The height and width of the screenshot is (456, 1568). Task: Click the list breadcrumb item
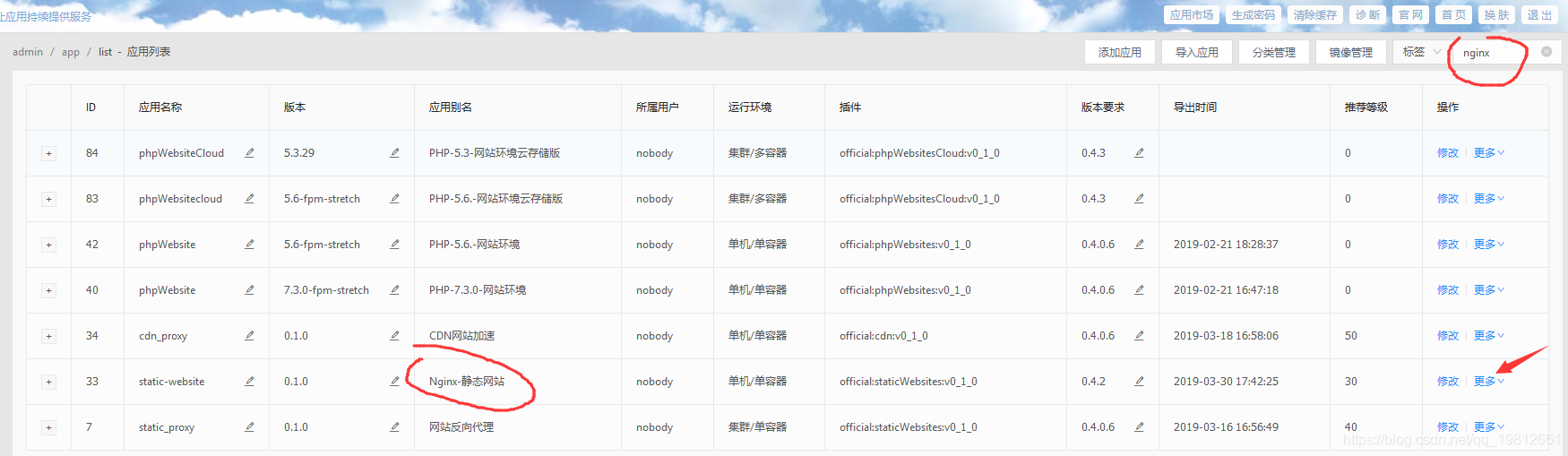tap(106, 52)
